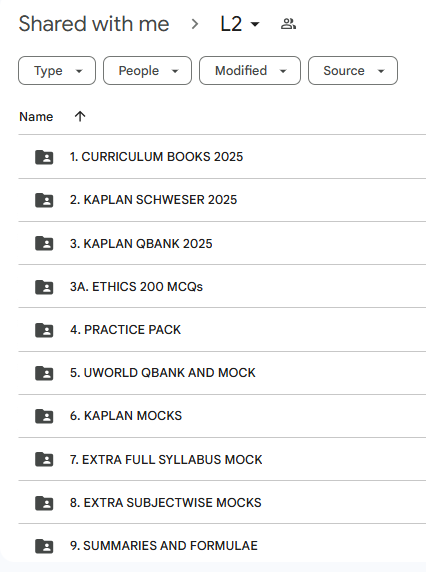The image size is (426, 572).
Task: Go back to Shared with me
Action: (94, 24)
